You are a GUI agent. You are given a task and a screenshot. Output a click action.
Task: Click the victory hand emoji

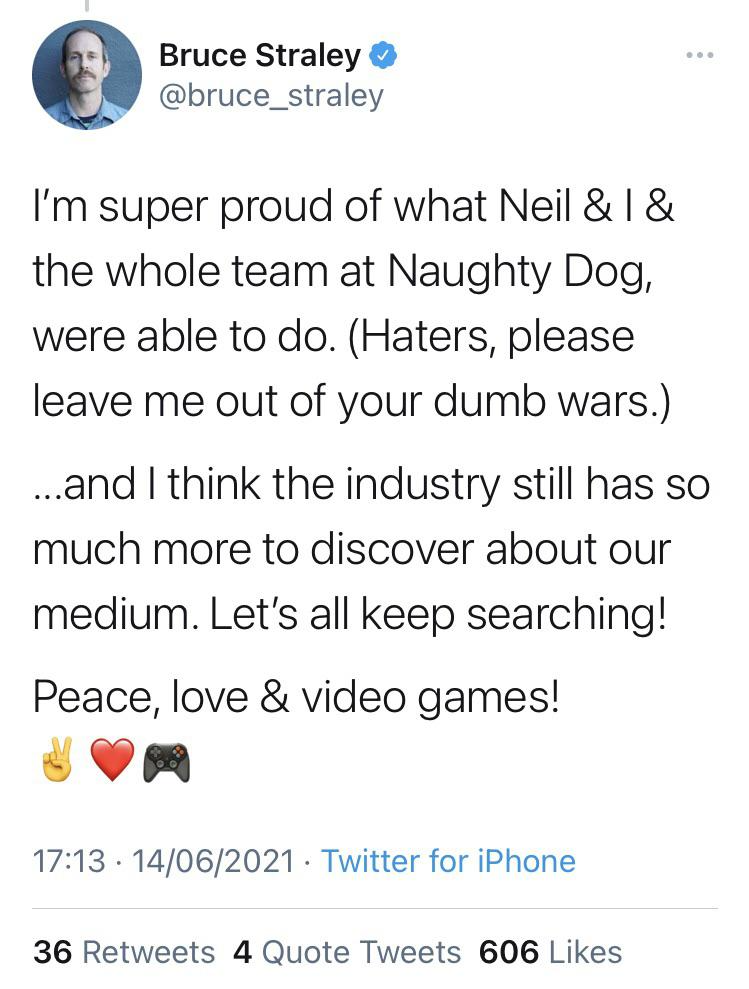point(58,764)
